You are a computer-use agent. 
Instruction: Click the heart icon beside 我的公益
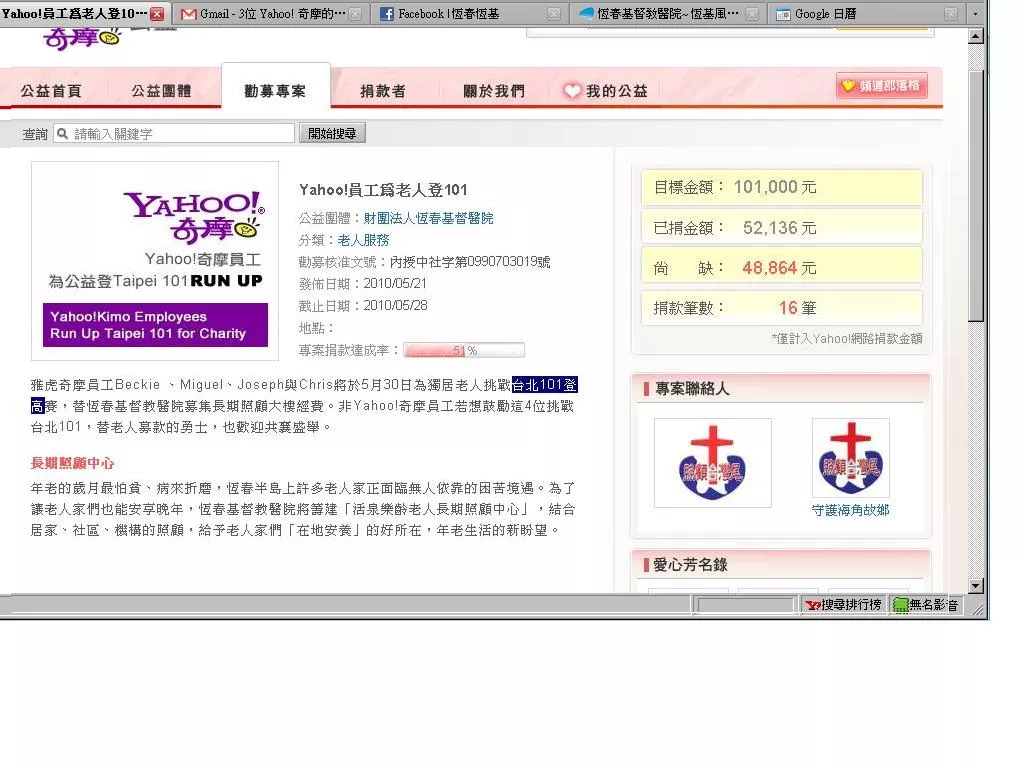(x=572, y=91)
